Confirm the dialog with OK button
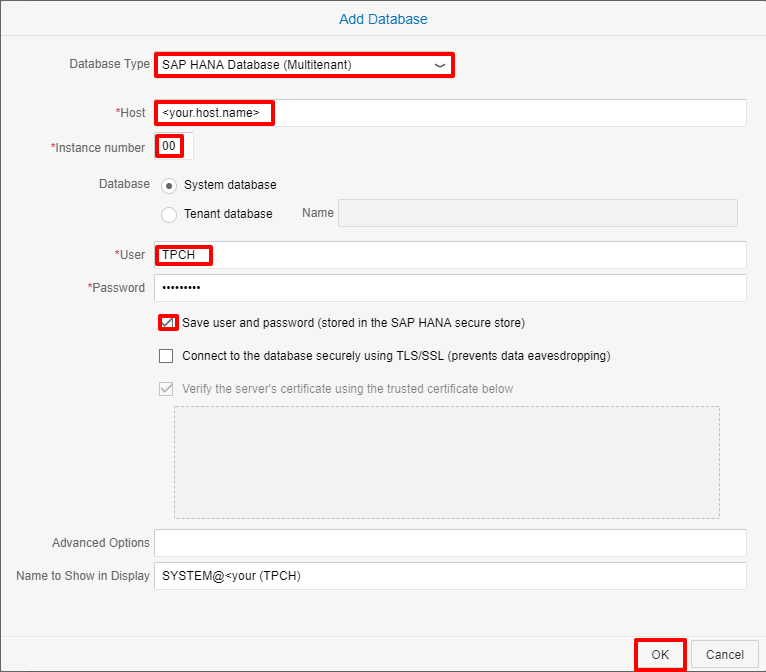Image resolution: width=766 pixels, height=672 pixels. click(x=660, y=654)
